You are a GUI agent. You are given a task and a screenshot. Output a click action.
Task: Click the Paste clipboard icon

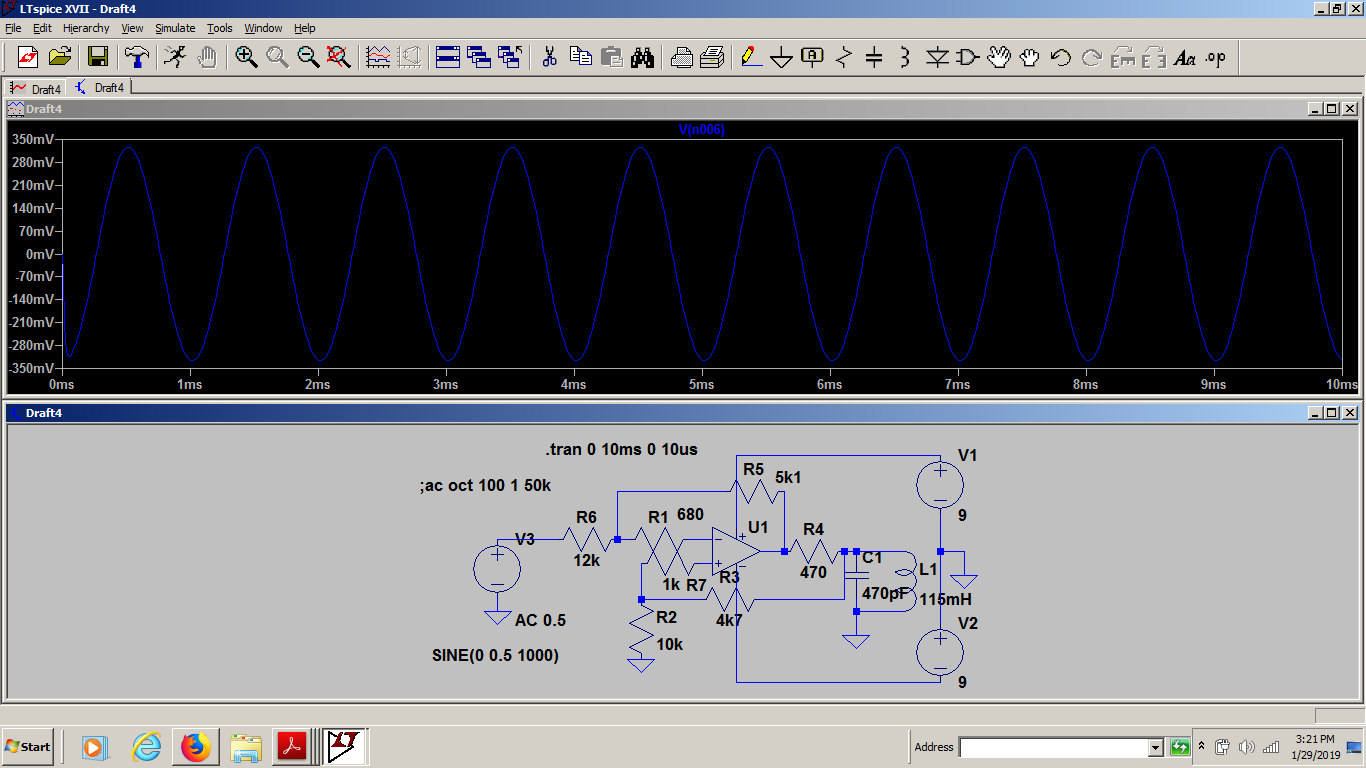coord(611,57)
